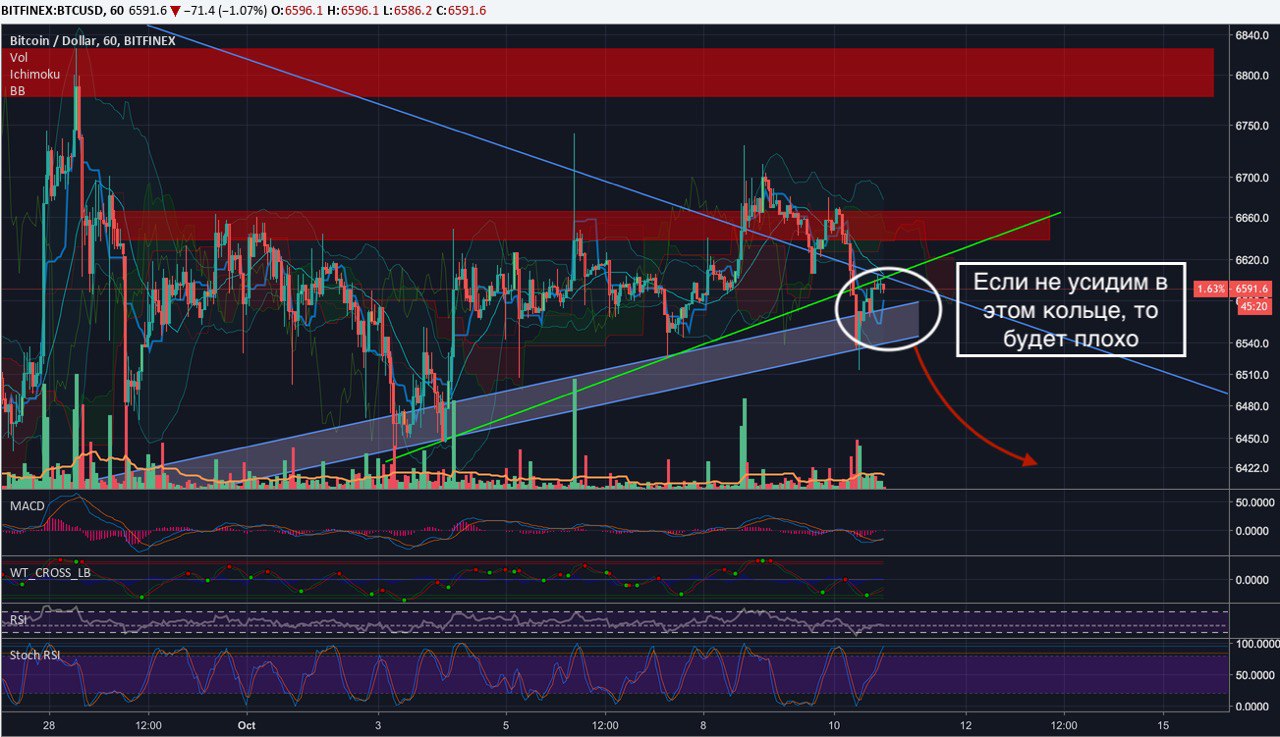1280x737 pixels.
Task: Click the 6660.0 price axis label
Action: (x=1254, y=219)
